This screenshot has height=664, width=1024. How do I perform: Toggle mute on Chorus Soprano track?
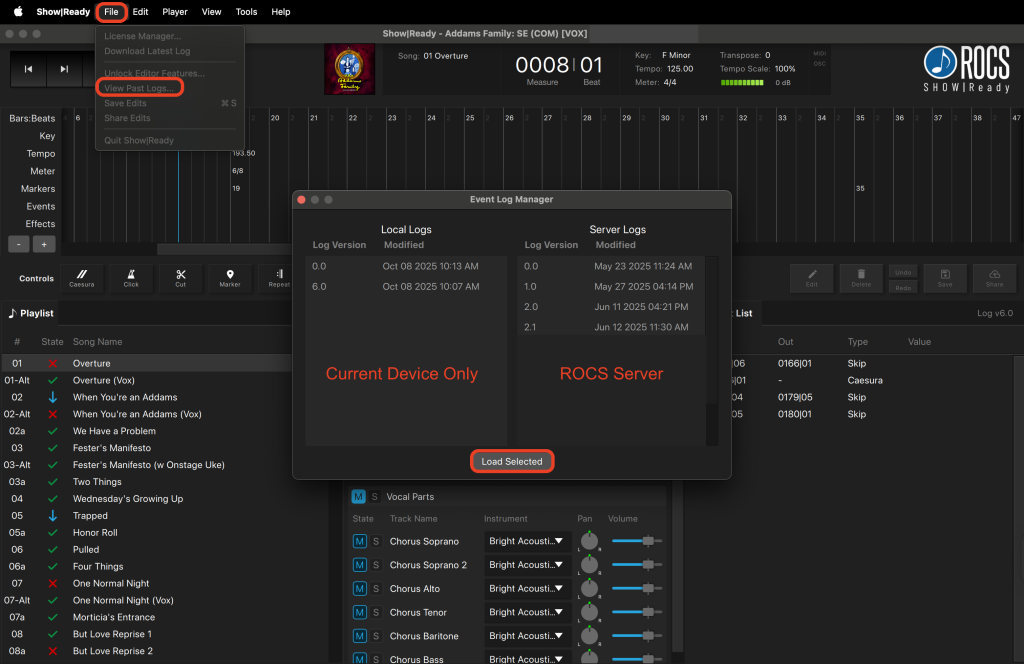(359, 541)
